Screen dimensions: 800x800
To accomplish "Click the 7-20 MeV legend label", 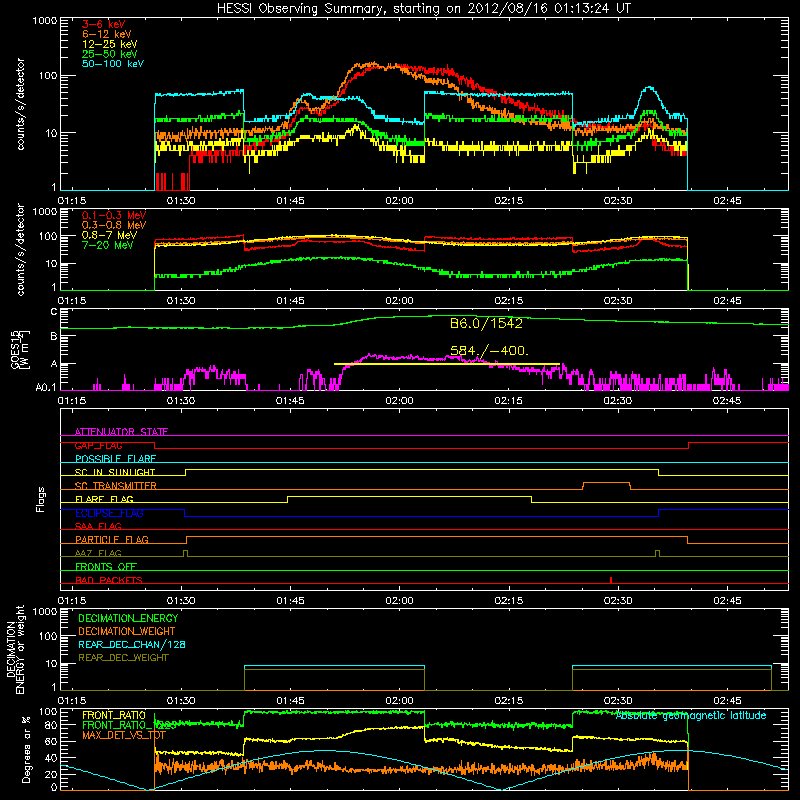I will click(108, 245).
